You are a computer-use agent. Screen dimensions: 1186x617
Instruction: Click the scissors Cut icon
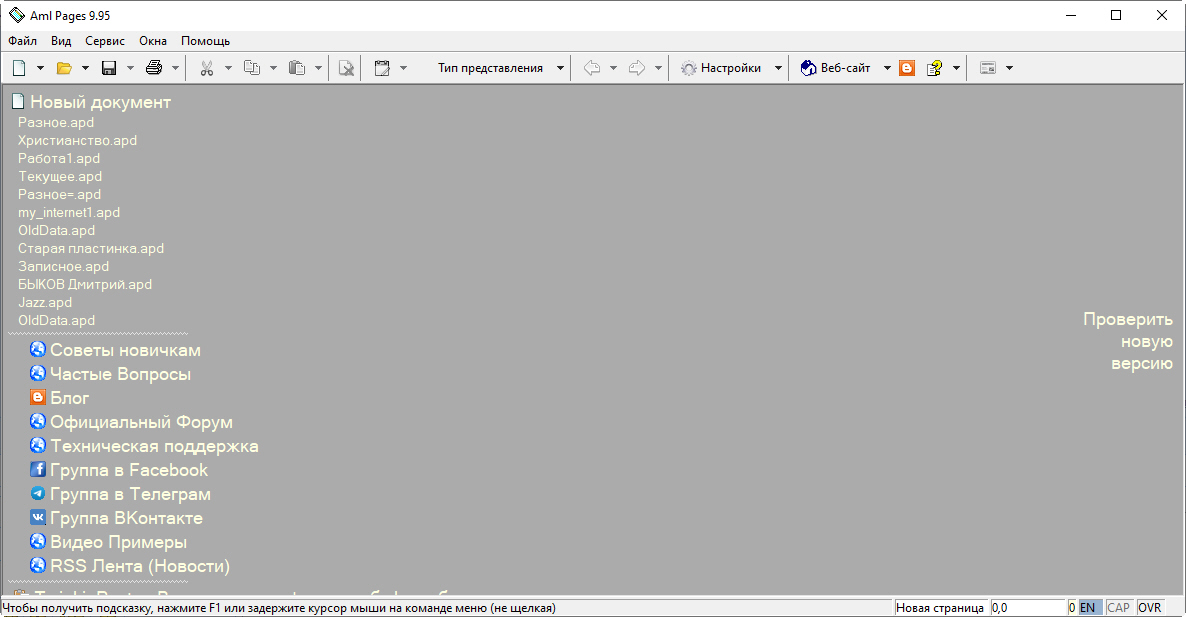206,68
